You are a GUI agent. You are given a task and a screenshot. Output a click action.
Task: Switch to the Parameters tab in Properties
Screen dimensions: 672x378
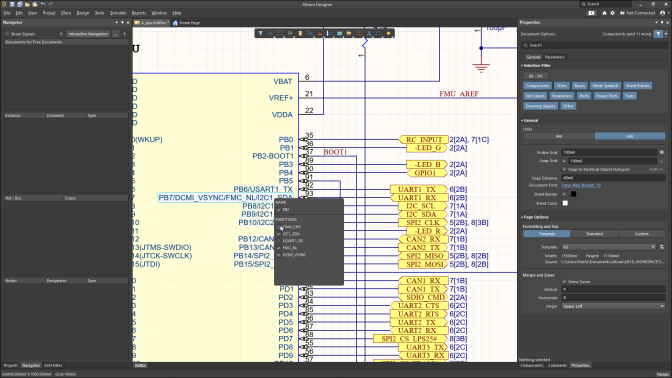(555, 57)
